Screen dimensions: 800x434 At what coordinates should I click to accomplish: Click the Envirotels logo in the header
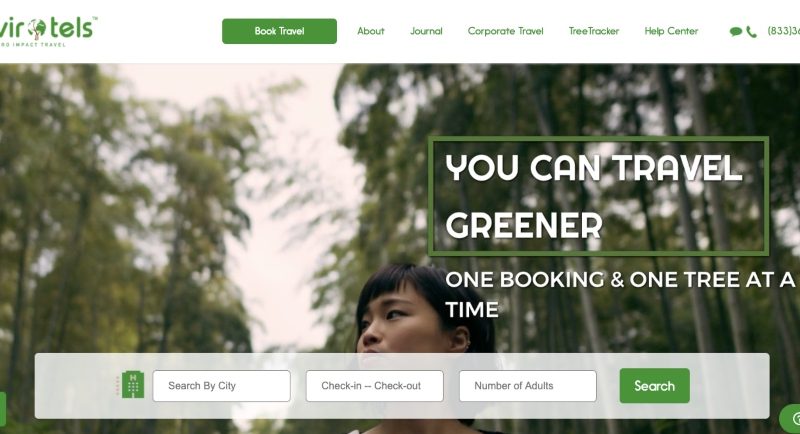[47, 31]
